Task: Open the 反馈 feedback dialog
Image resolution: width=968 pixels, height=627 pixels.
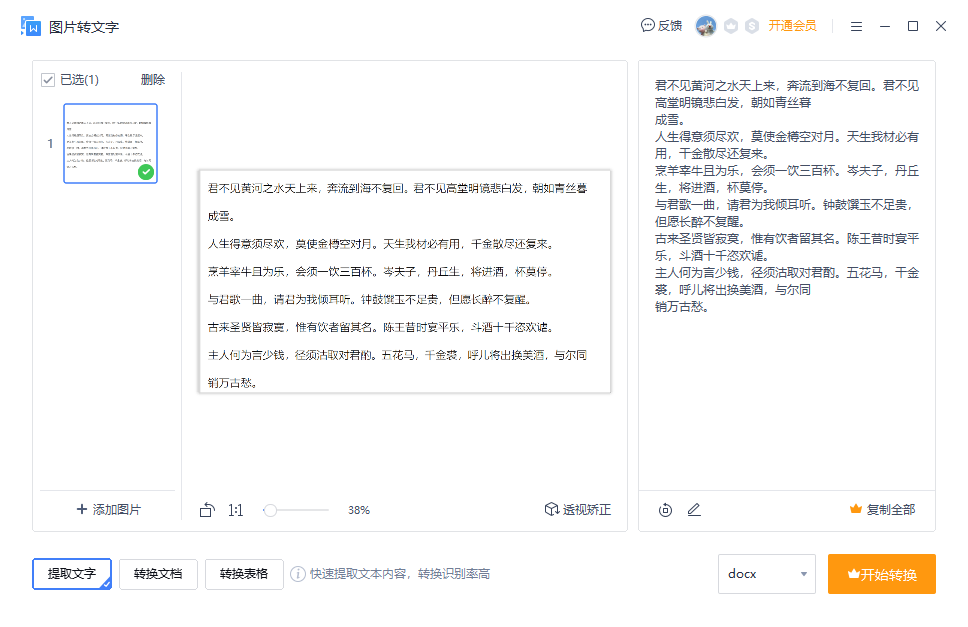Action: (661, 27)
